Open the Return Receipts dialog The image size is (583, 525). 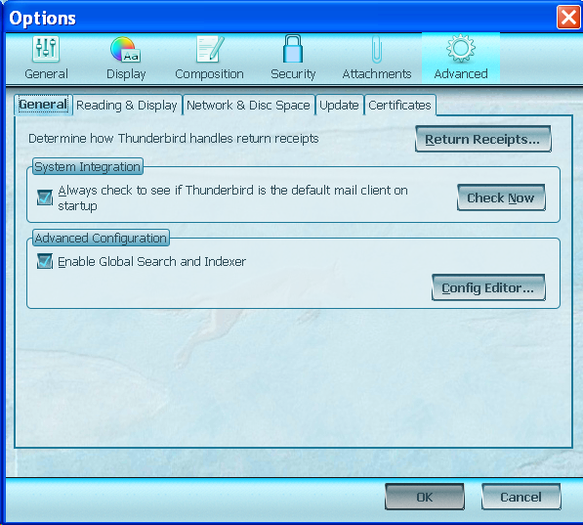(483, 139)
